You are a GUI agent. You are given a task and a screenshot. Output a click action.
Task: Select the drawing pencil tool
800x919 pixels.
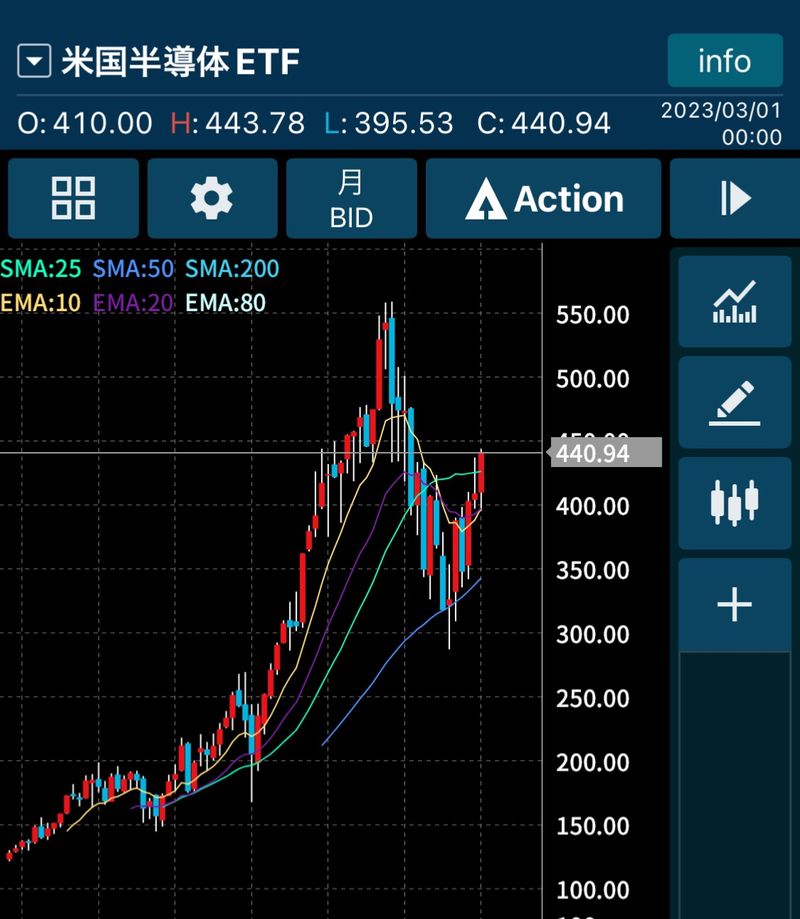(x=734, y=402)
